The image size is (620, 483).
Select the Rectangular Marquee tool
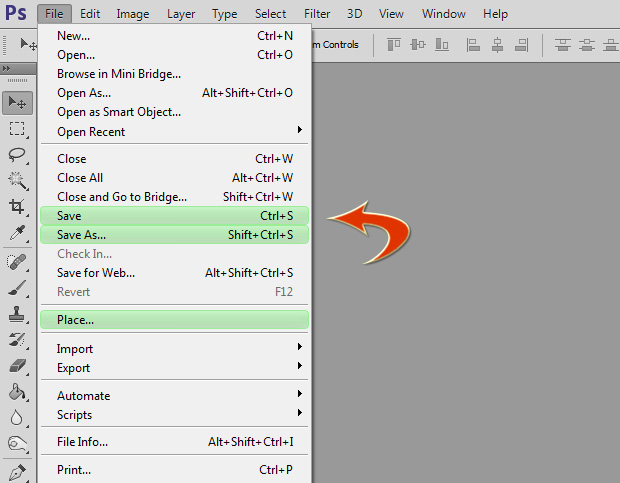pyautogui.click(x=17, y=129)
